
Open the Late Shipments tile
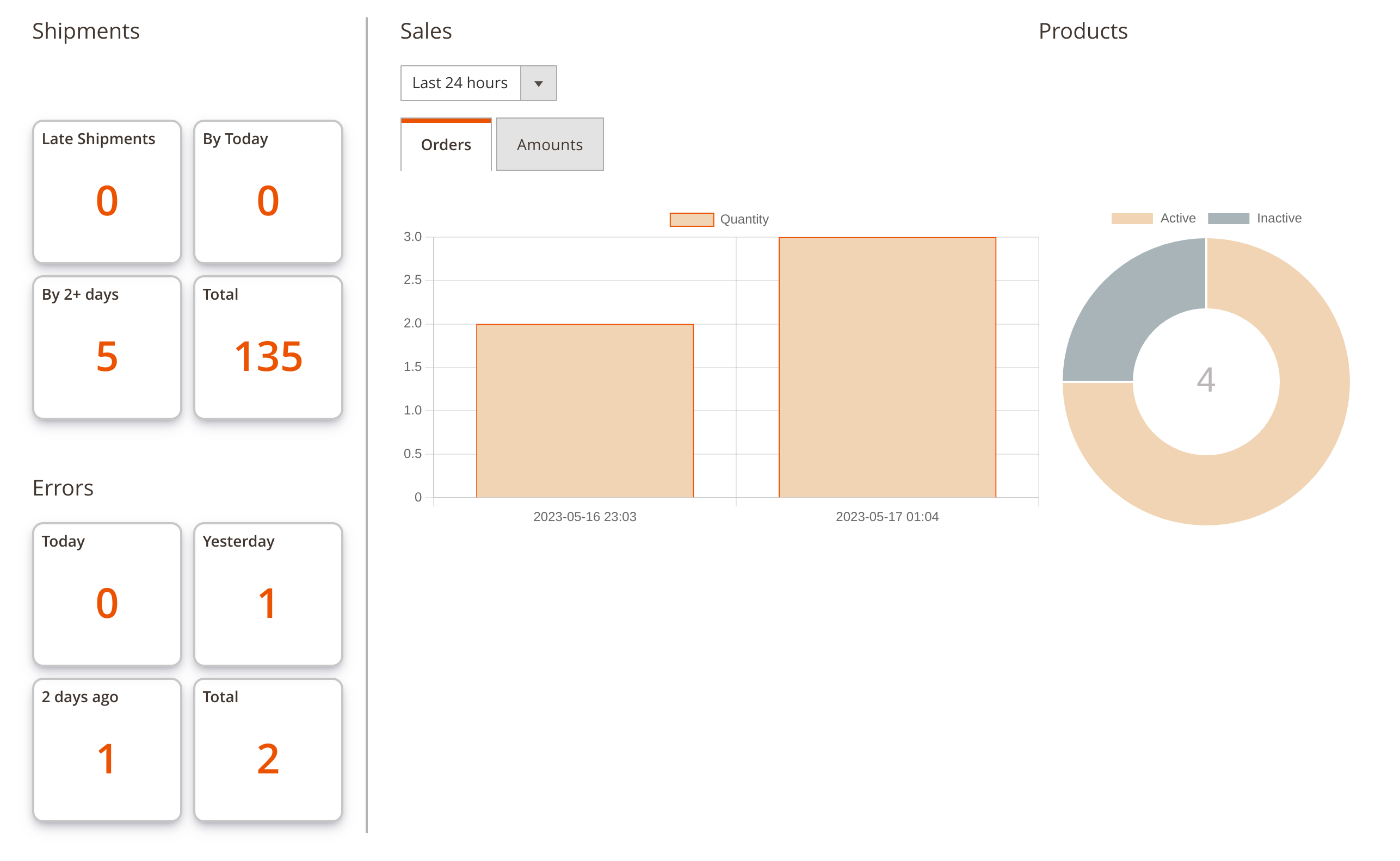[107, 192]
